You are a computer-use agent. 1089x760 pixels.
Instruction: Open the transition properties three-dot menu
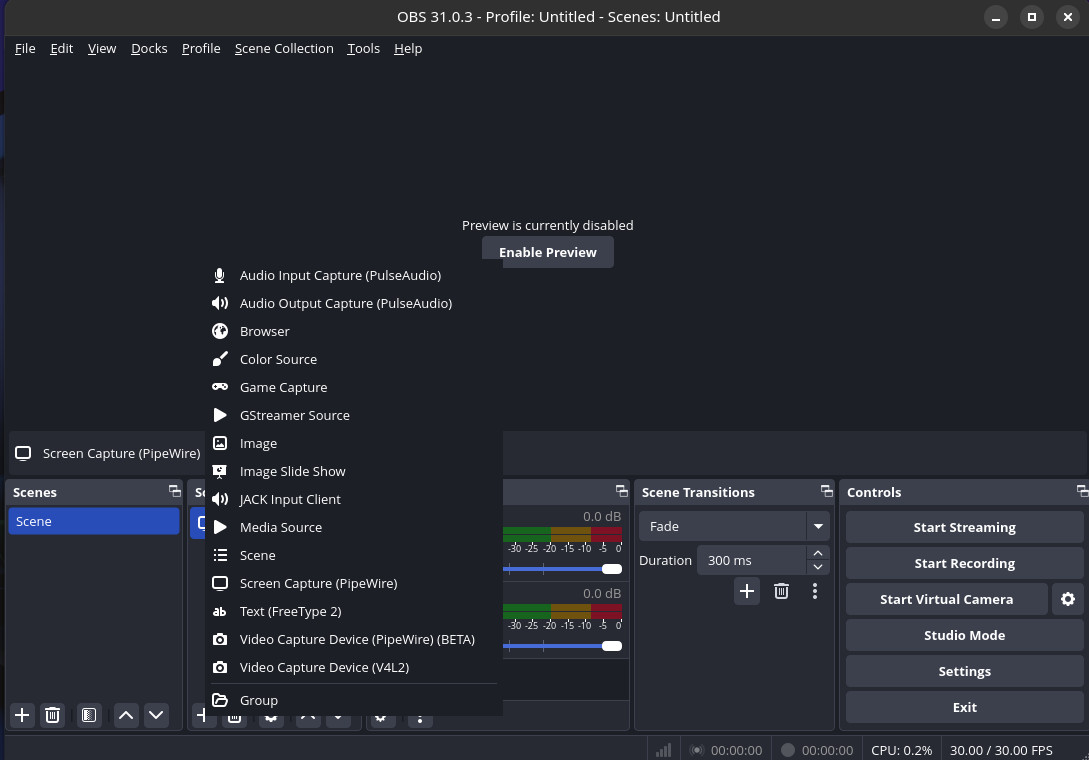tap(815, 591)
